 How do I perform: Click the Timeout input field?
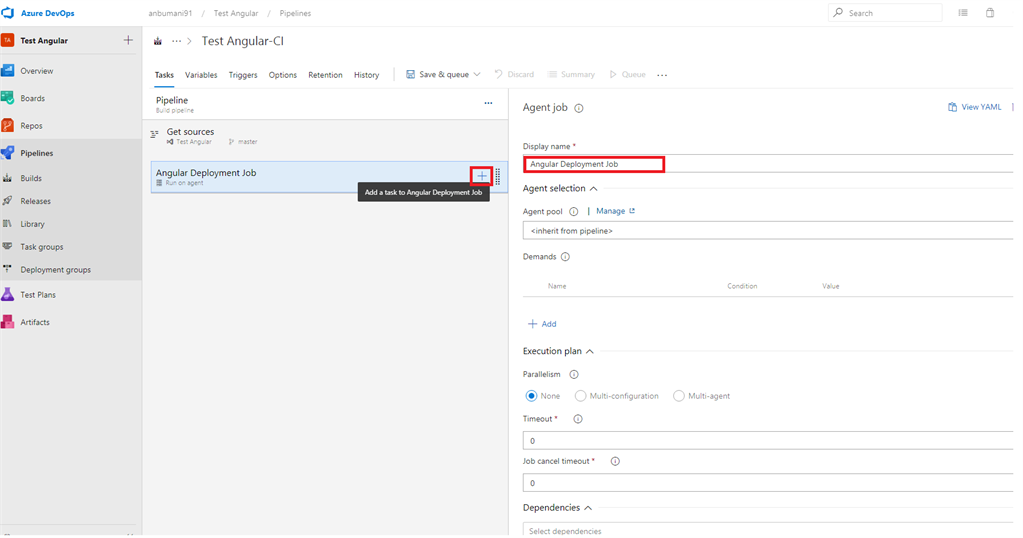[x=768, y=441]
